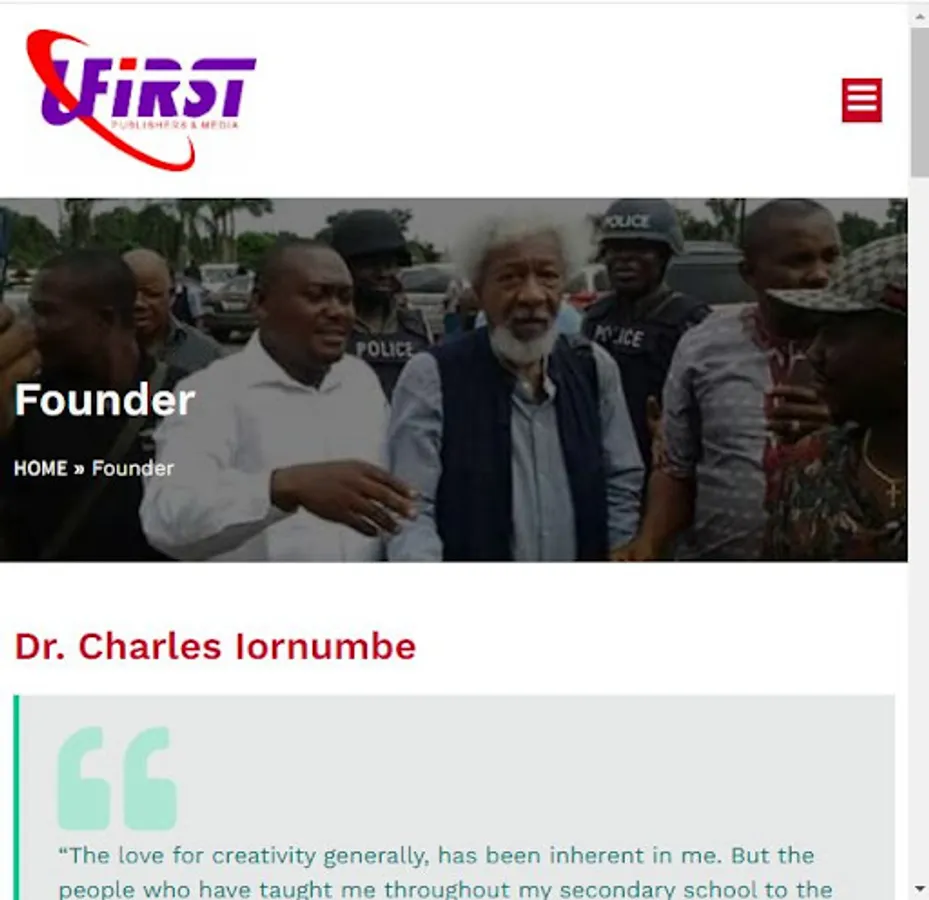929x900 pixels.
Task: Click the green quotation mark icon
Action: pyautogui.click(x=117, y=779)
